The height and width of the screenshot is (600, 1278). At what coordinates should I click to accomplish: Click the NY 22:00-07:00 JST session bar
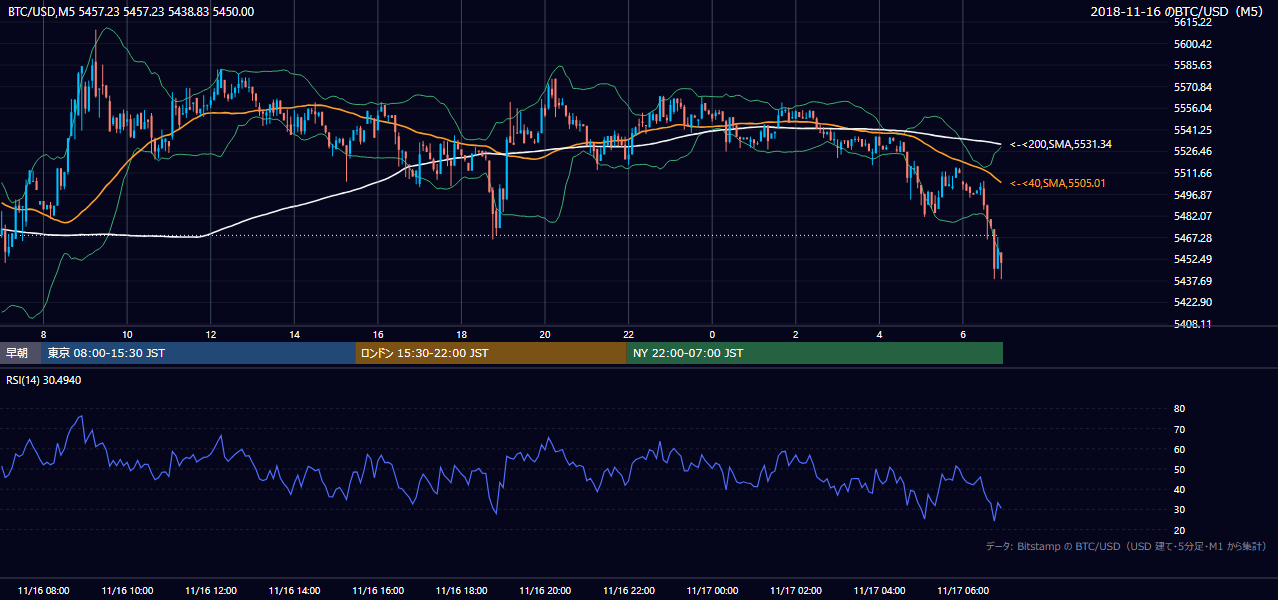pyautogui.click(x=815, y=353)
